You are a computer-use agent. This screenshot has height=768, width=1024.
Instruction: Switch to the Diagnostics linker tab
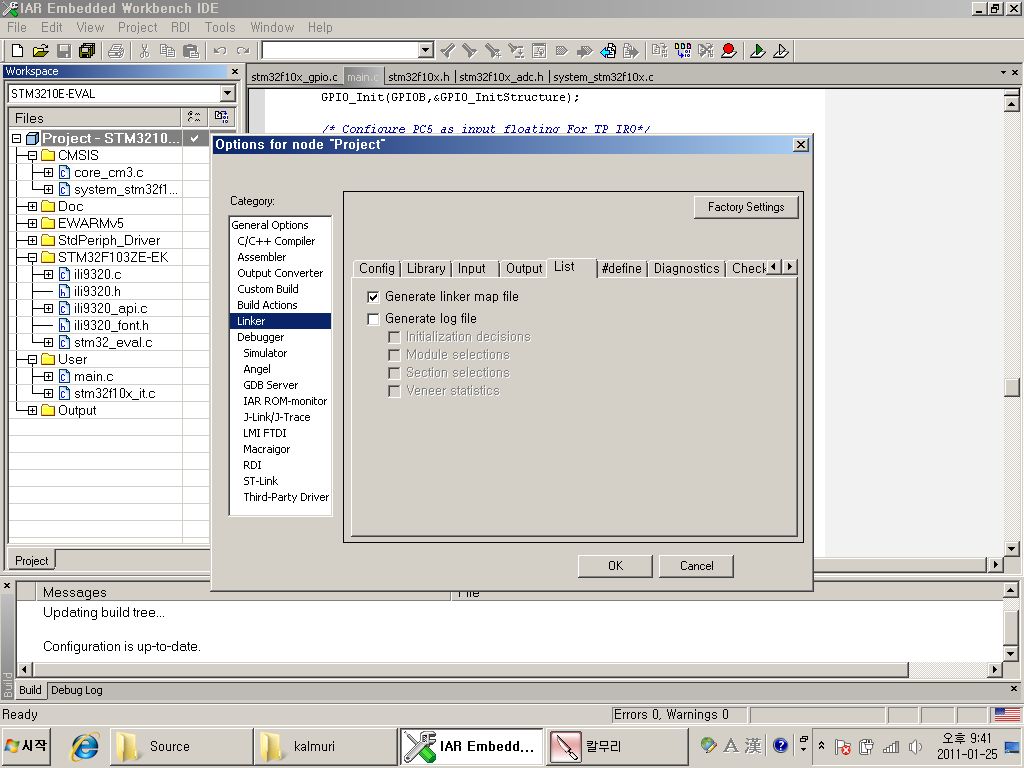(686, 268)
